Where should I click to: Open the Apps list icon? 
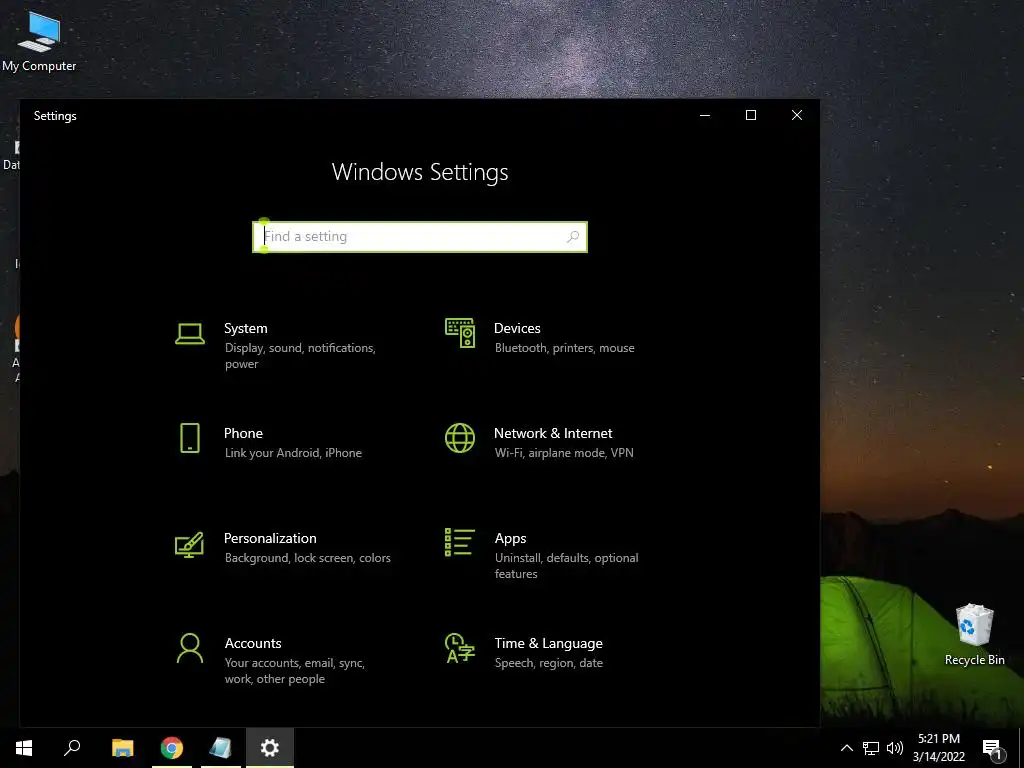tap(460, 542)
